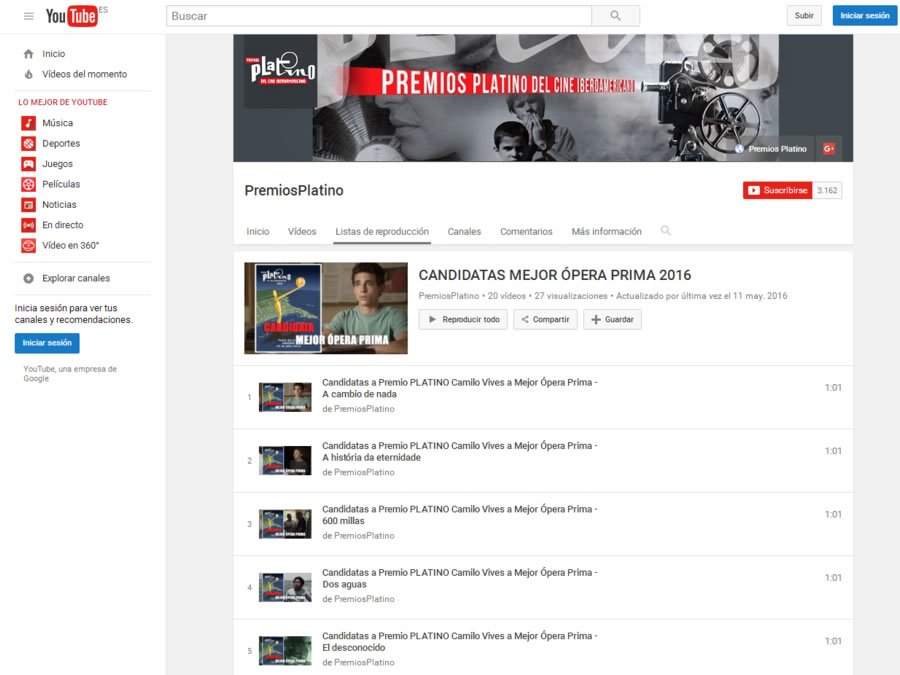The height and width of the screenshot is (675, 900).
Task: Click the sidebar Iniciar sesión button
Action: click(47, 343)
